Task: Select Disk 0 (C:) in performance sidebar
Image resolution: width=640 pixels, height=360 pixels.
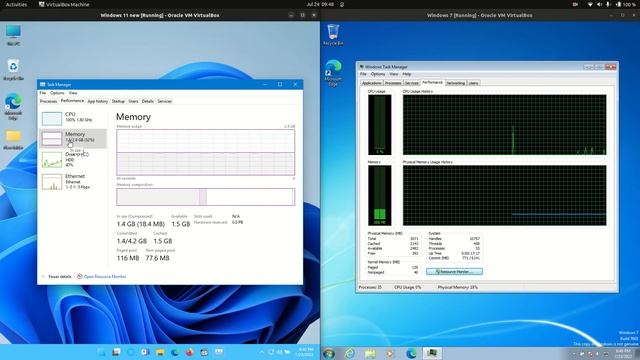Action: 73,160
